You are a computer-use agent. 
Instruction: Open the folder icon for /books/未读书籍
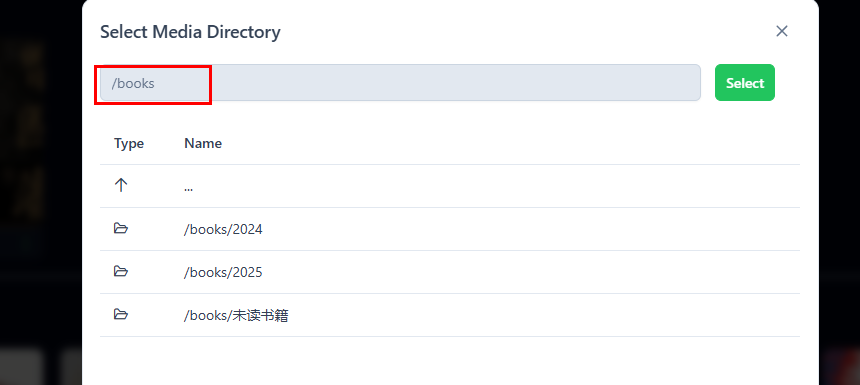click(x=121, y=314)
